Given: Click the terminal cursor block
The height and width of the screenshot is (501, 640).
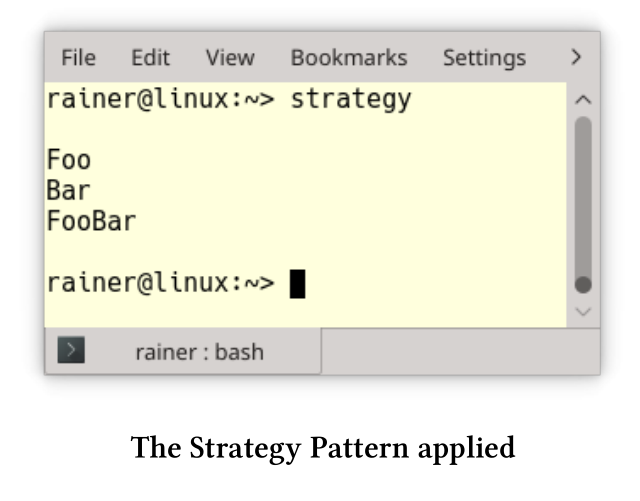Looking at the screenshot, I should (x=298, y=284).
